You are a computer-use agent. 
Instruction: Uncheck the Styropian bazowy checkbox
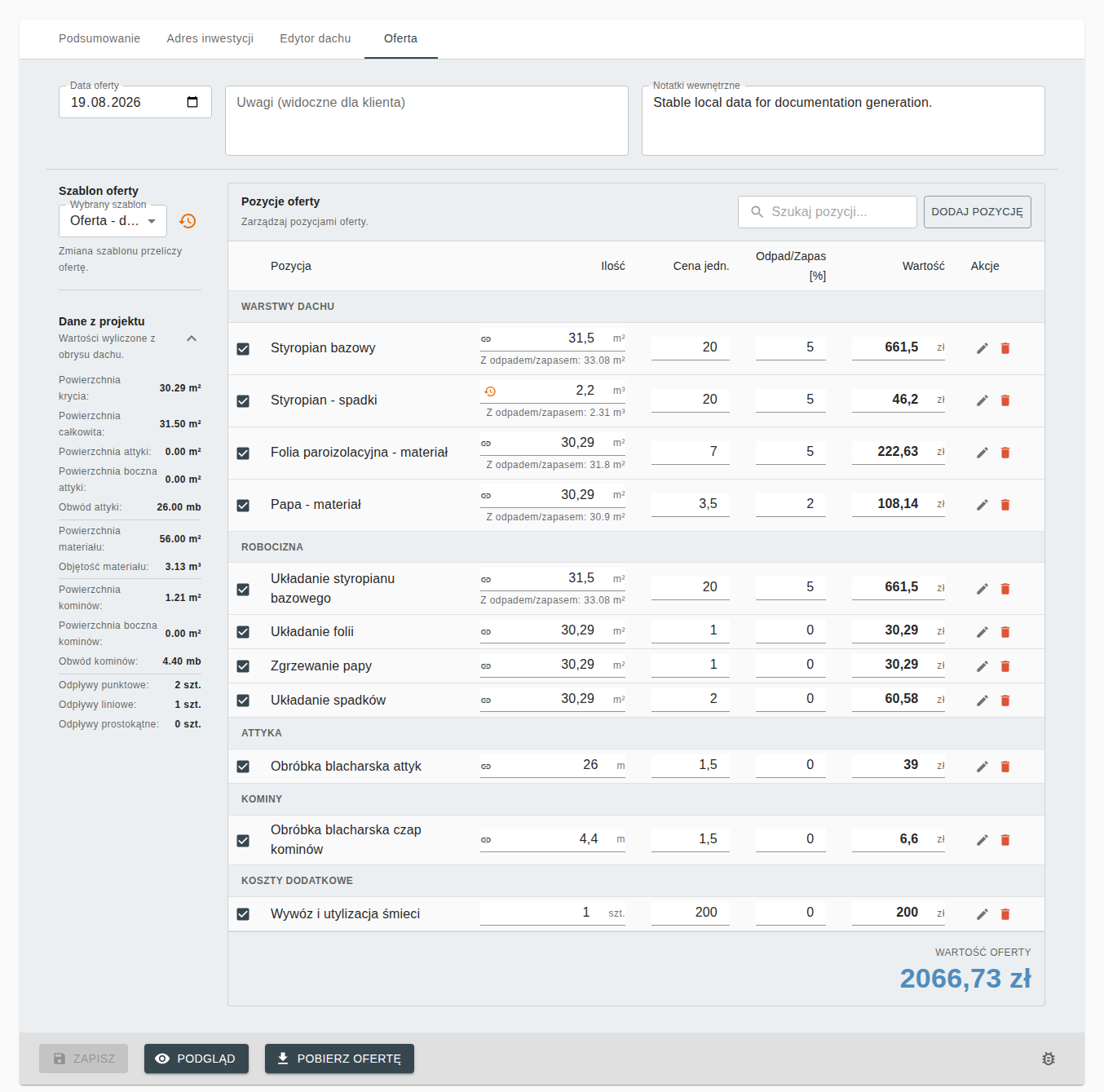tap(243, 348)
